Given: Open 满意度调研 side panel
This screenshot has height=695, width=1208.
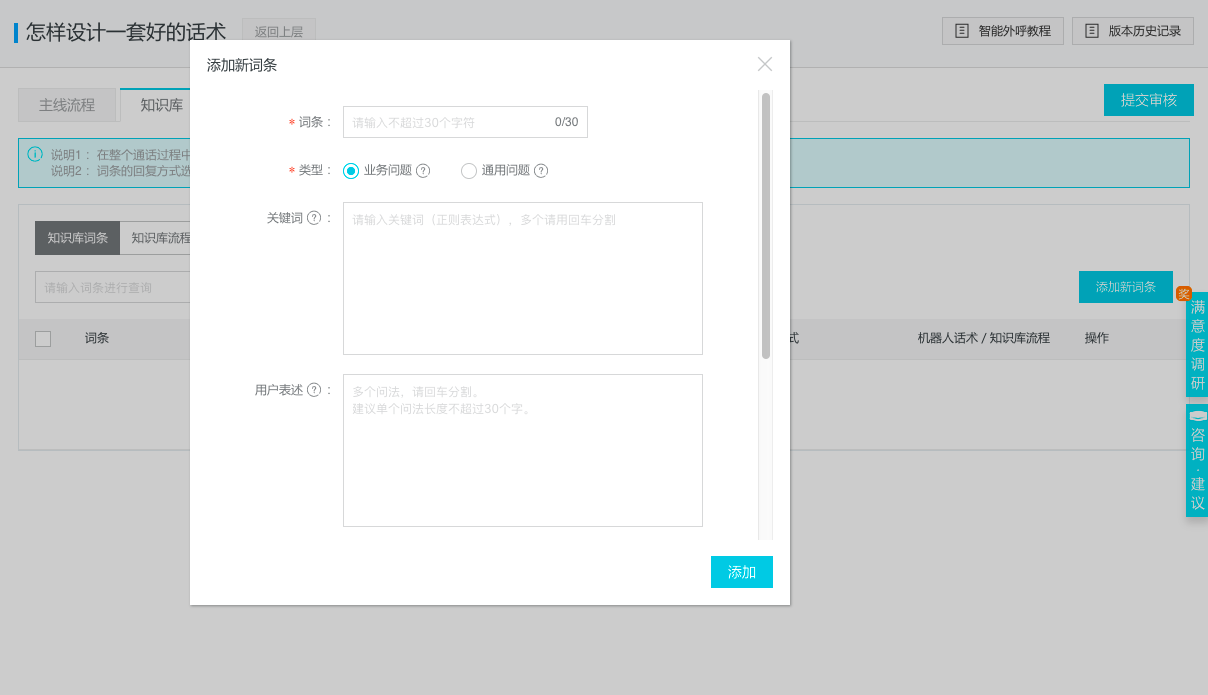Looking at the screenshot, I should (x=1197, y=344).
